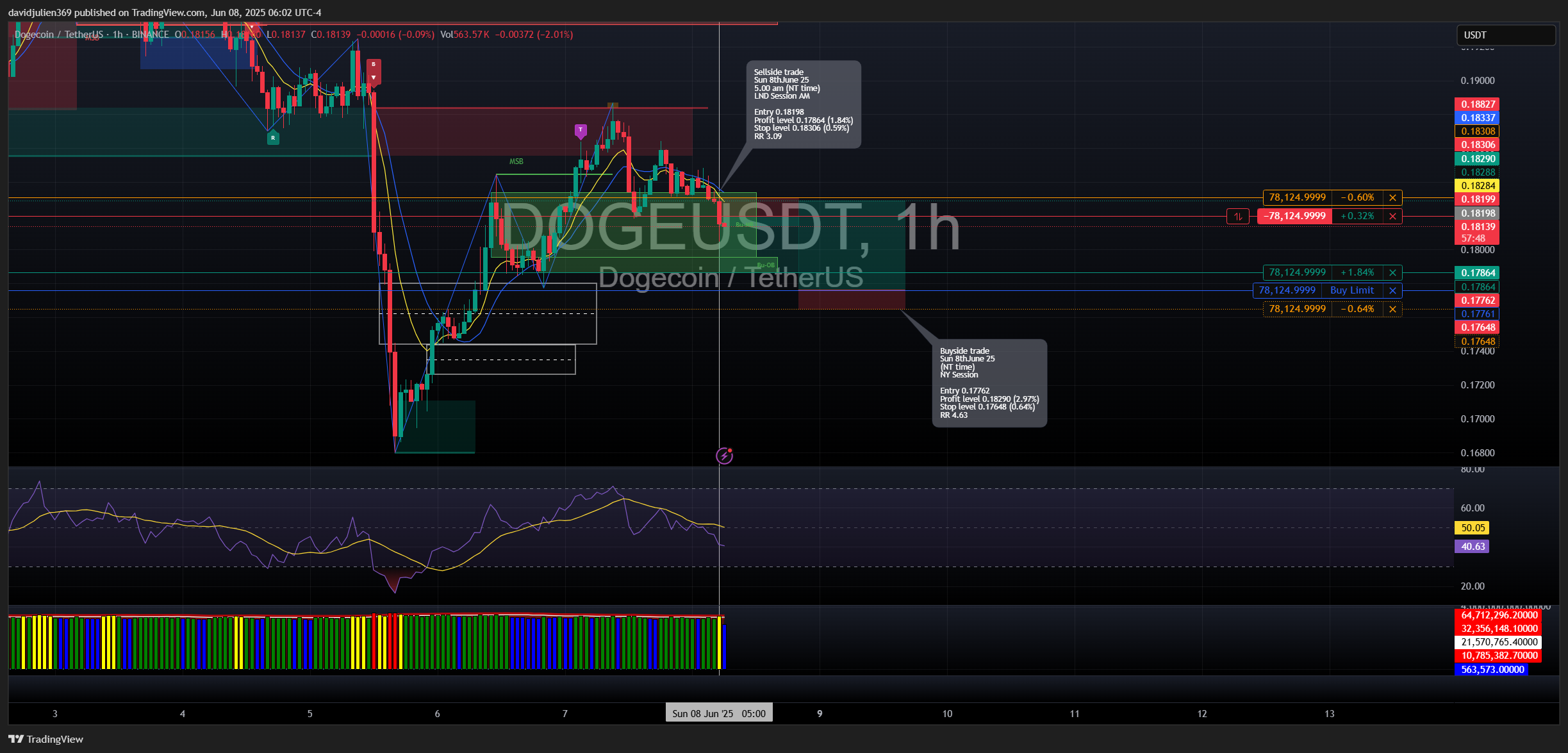Click the Vol 563.57K legend value
The height and width of the screenshot is (753, 1568).
click(x=465, y=35)
